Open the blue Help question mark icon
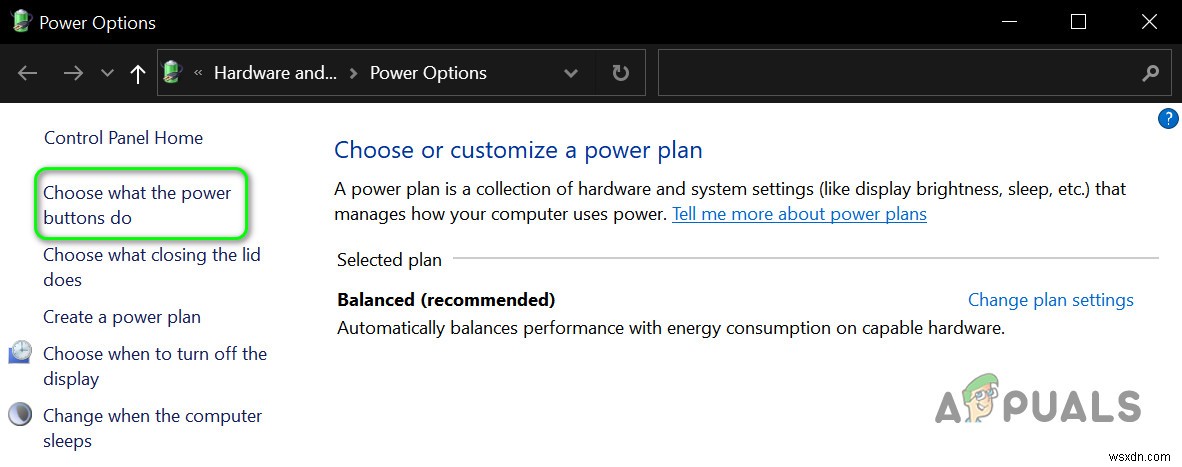 (1167, 119)
